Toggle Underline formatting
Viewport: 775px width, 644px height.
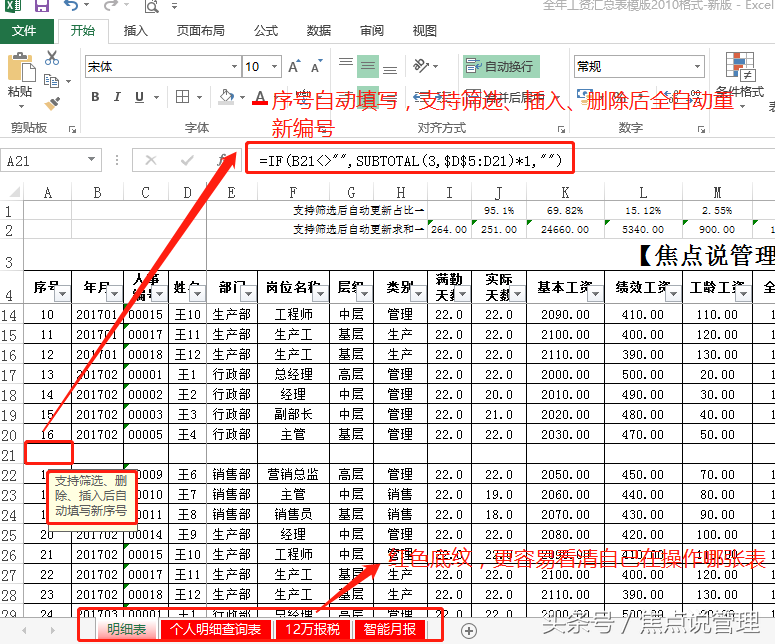139,97
